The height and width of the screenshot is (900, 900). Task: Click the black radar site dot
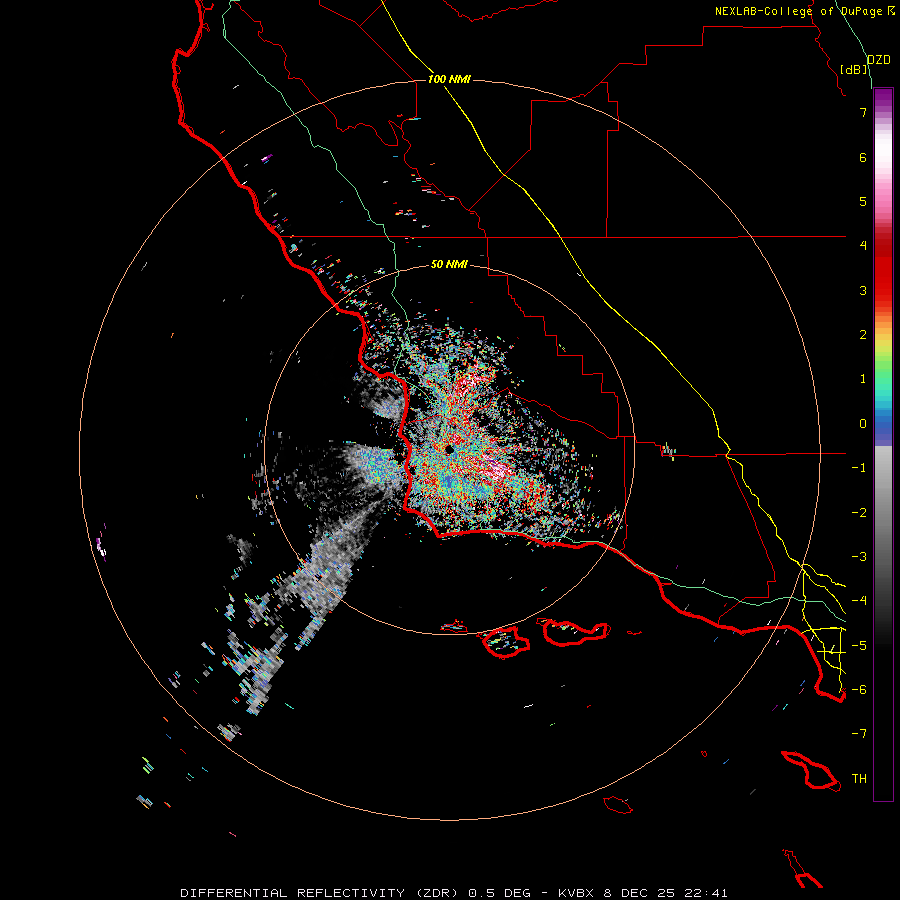(449, 449)
